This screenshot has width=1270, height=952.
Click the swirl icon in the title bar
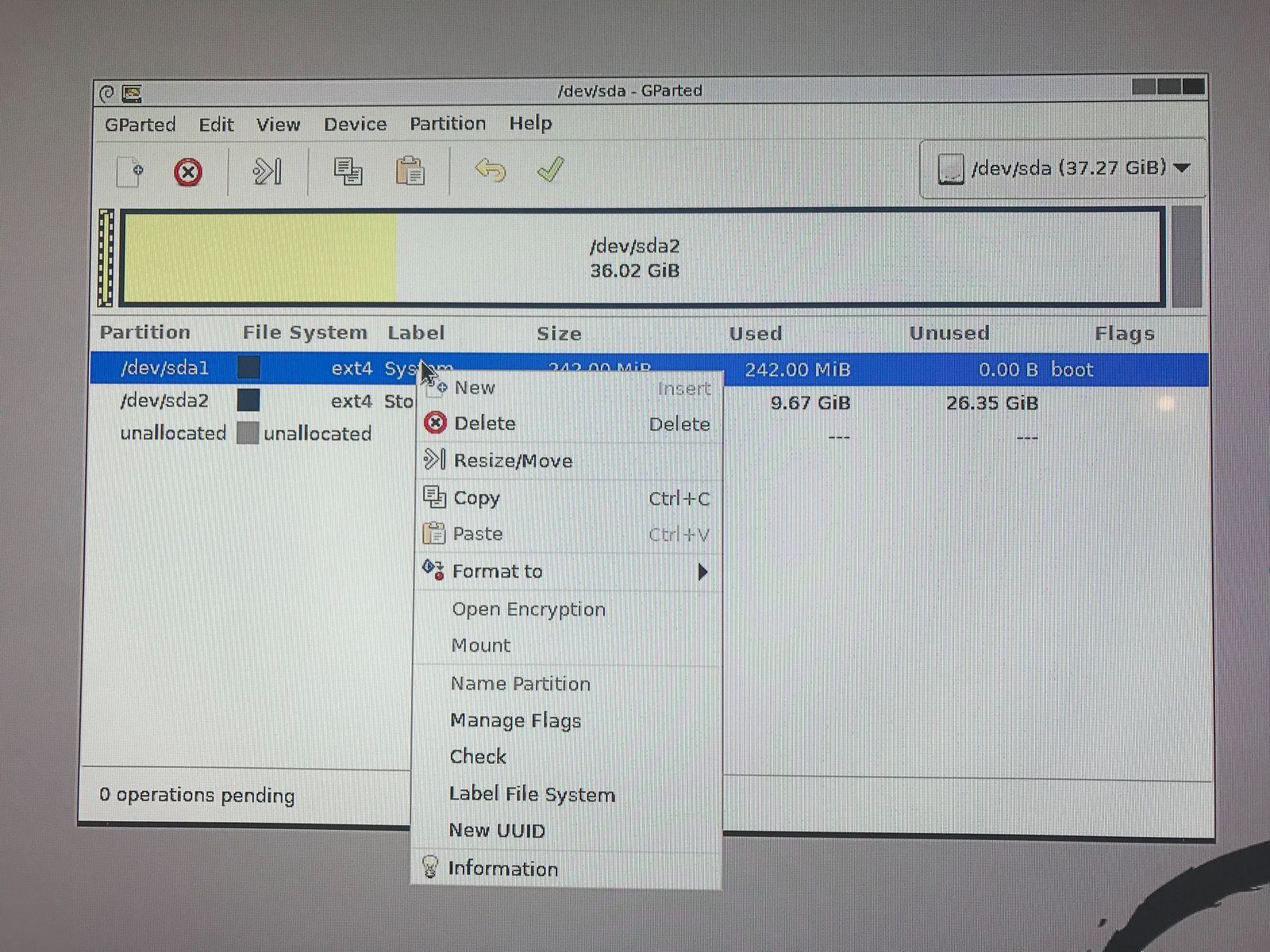point(107,94)
